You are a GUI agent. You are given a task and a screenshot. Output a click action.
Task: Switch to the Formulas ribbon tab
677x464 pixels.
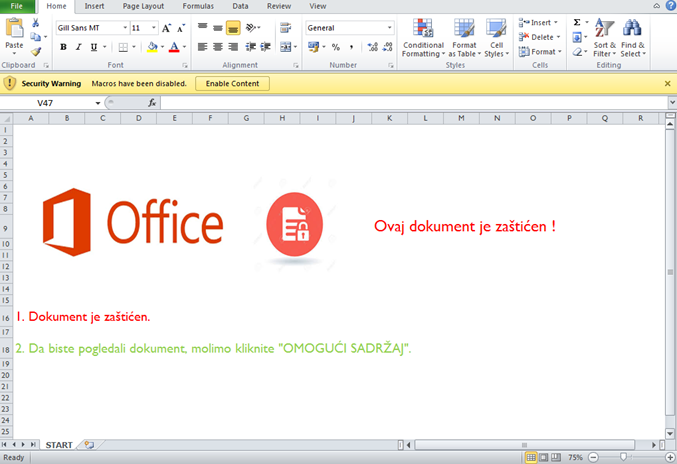click(x=198, y=6)
